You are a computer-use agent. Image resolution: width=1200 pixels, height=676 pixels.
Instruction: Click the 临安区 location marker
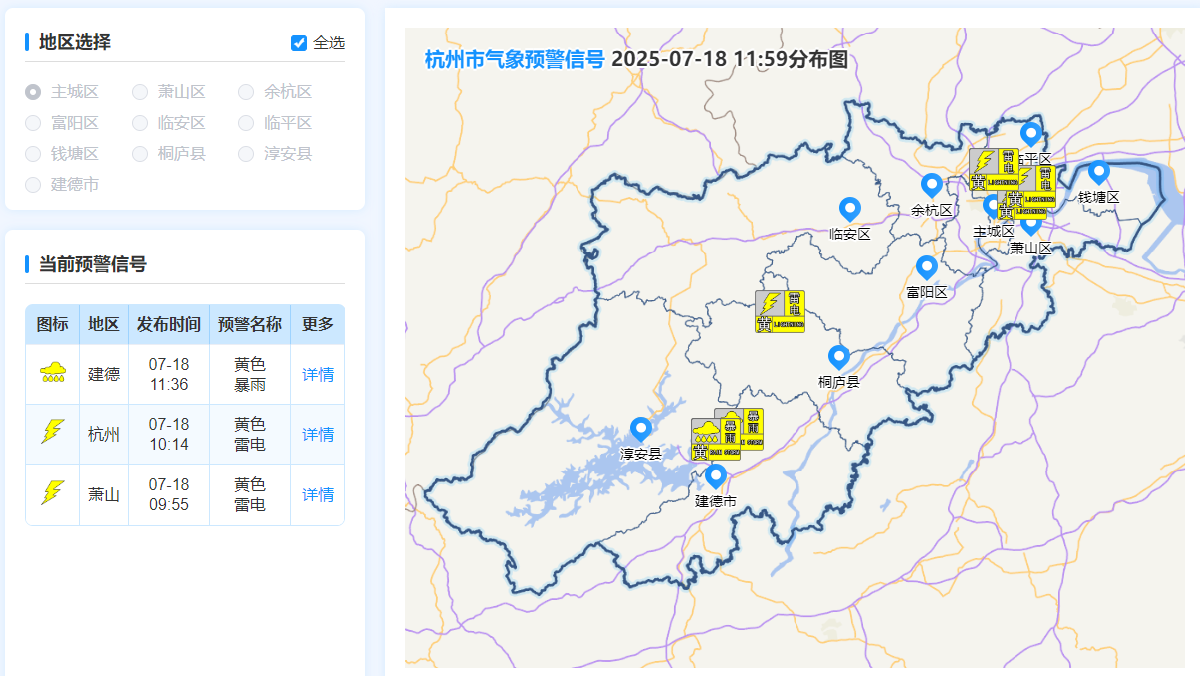click(x=850, y=209)
